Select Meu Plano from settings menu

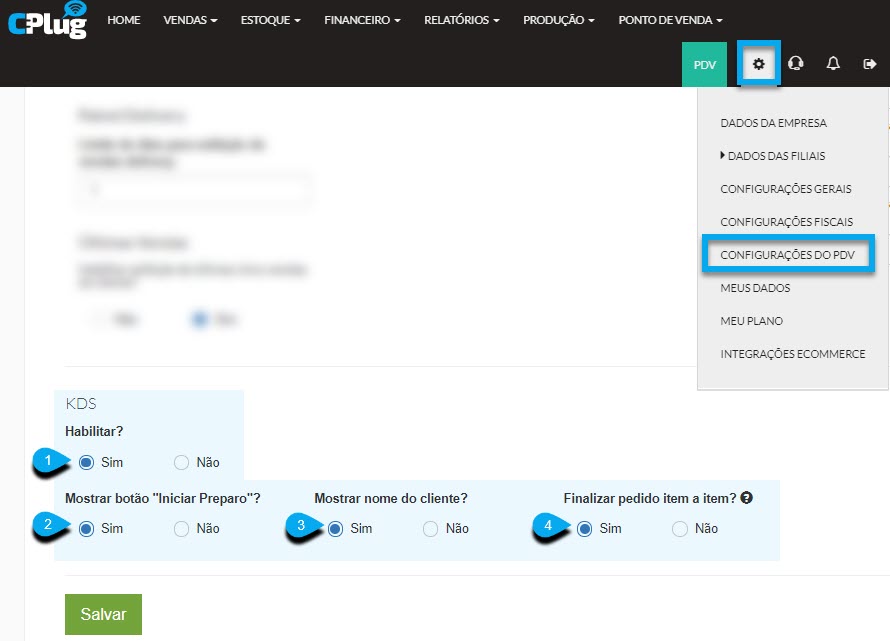point(752,321)
